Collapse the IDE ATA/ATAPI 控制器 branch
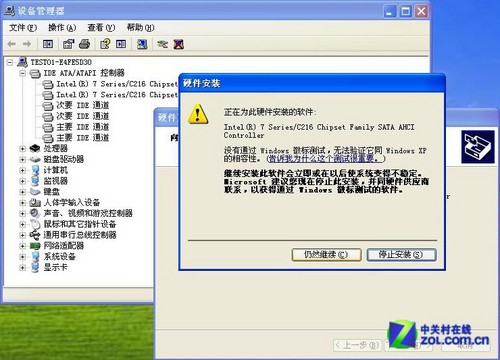The image size is (500, 360). [x=22, y=73]
